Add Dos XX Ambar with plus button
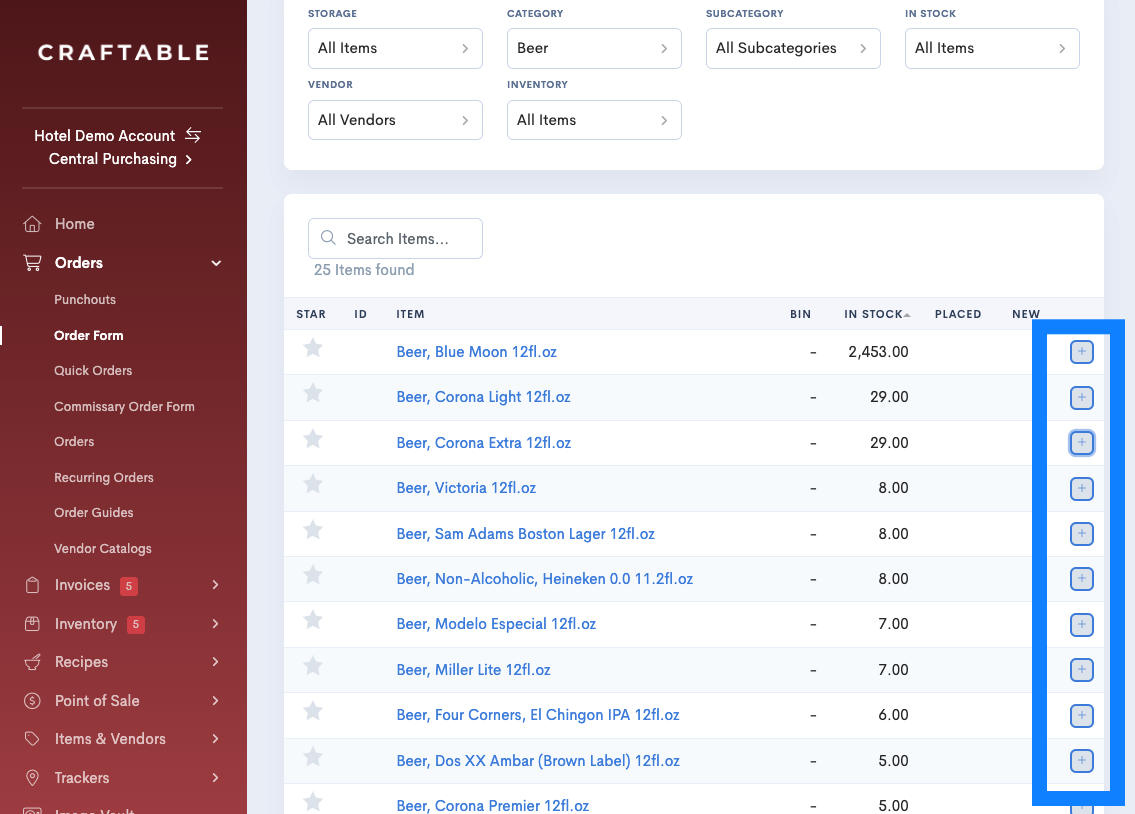Screen dimensions: 1135x814 click(x=1081, y=760)
